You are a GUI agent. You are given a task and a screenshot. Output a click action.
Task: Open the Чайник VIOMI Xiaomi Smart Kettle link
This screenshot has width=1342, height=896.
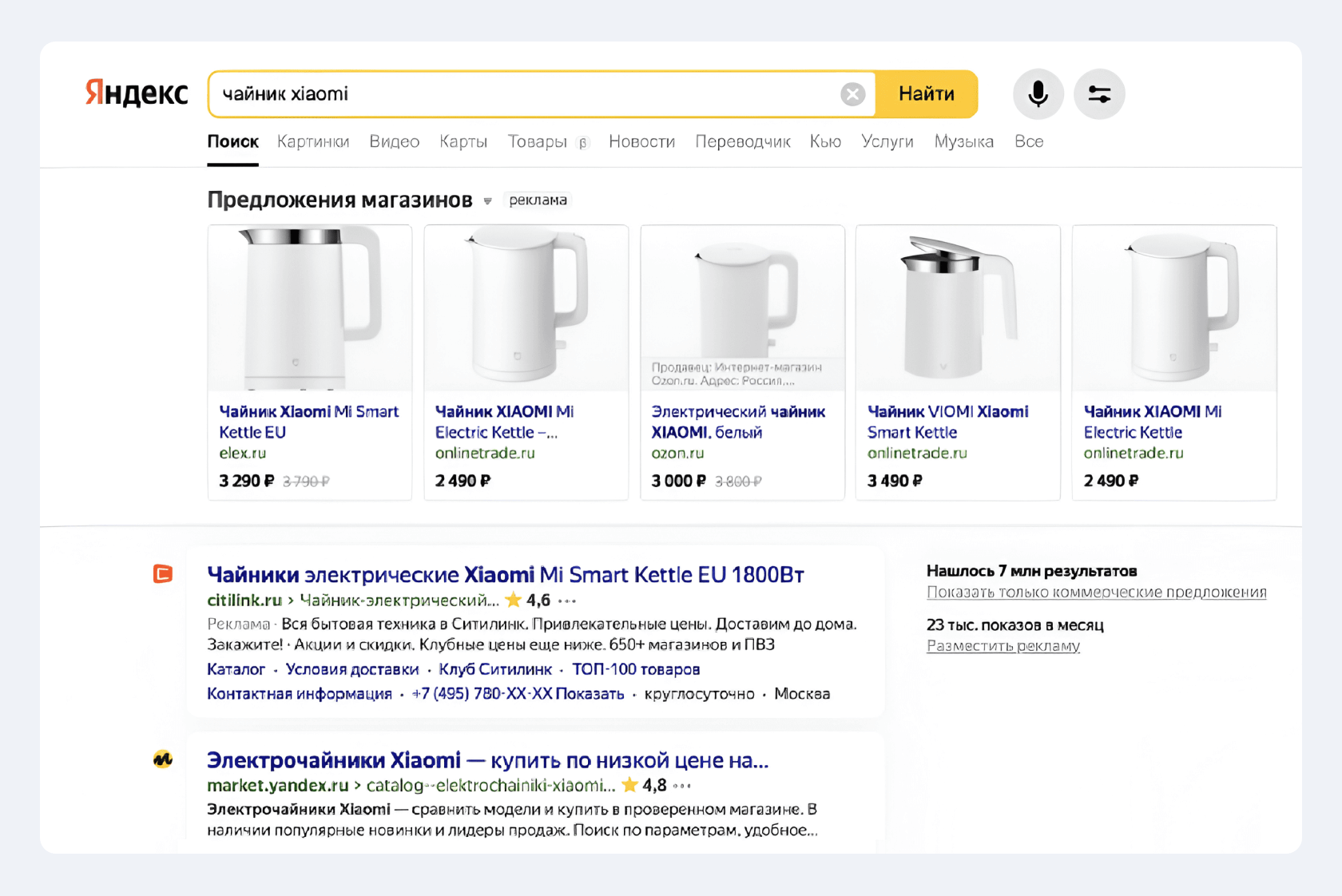947,422
